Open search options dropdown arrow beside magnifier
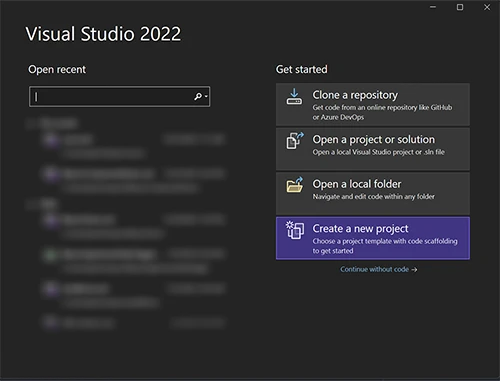Image resolution: width=500 pixels, height=381 pixels. [206, 97]
